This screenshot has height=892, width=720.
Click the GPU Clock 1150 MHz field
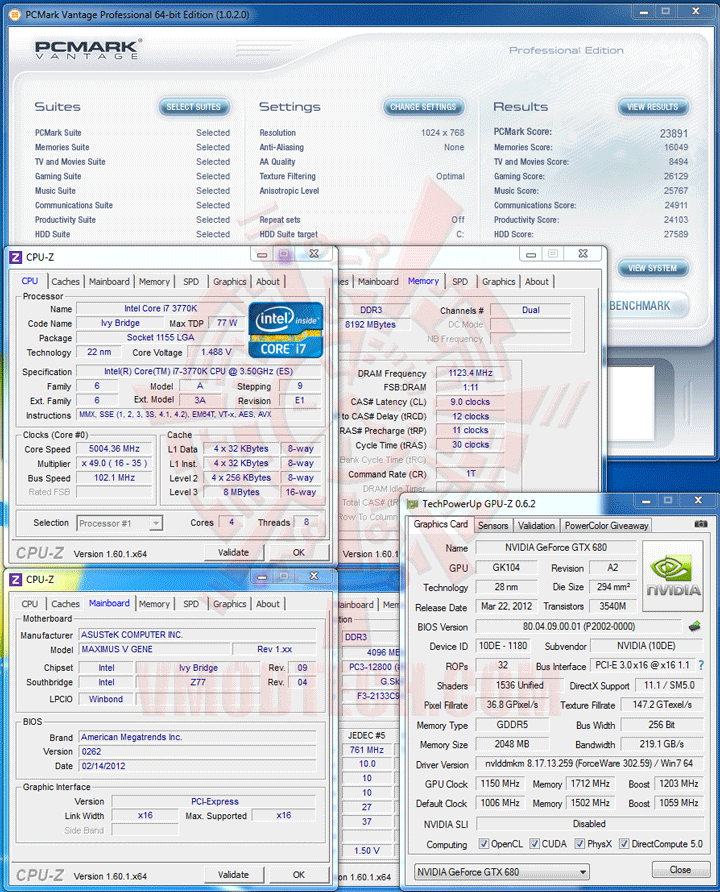pyautogui.click(x=500, y=784)
